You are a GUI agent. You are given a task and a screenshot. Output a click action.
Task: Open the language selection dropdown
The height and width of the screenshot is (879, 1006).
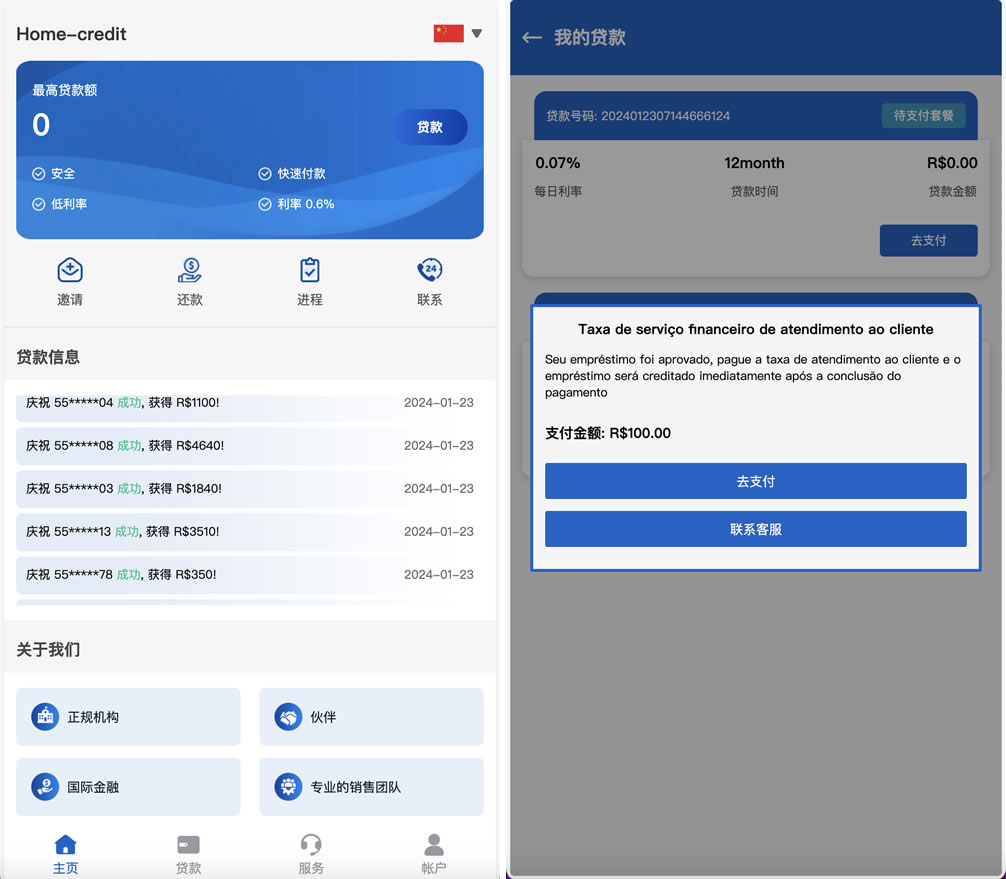(477, 32)
